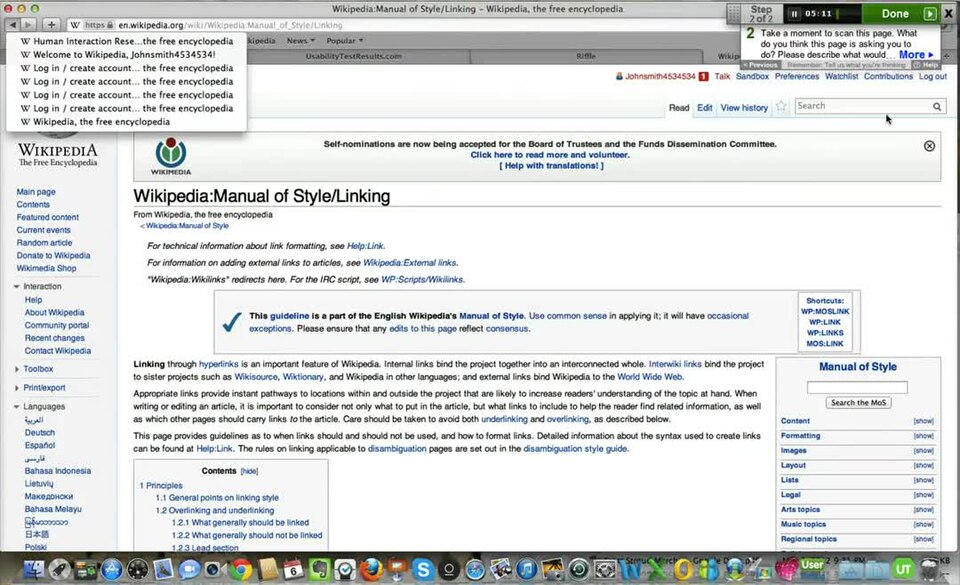The width and height of the screenshot is (960, 585).
Task: Switch to the Riffle browser tab
Action: click(586, 56)
